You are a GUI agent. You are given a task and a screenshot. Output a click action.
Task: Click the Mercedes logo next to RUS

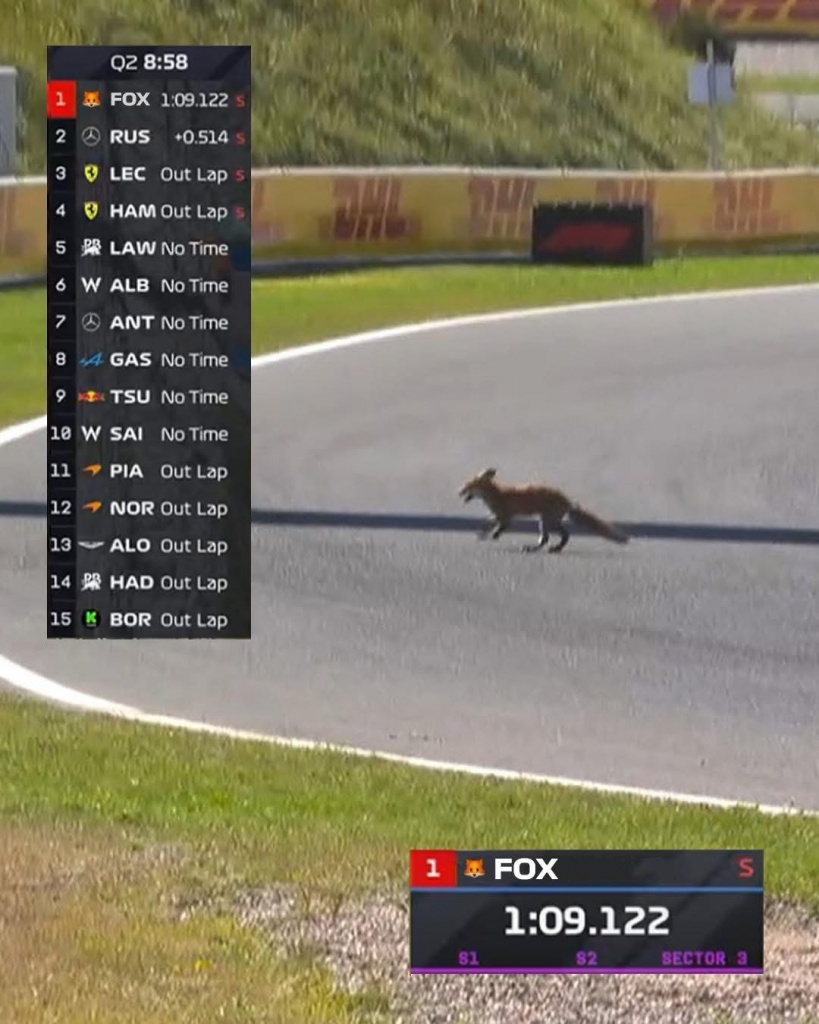[x=91, y=136]
